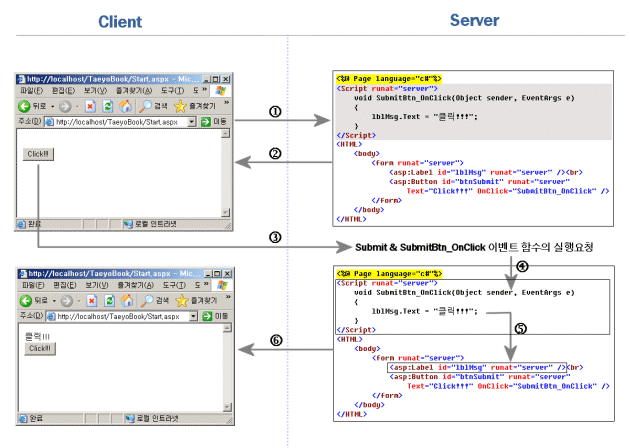Image resolution: width=630 pixels, height=448 pixels.
Task: Open 즐겨찾기 star favorites in upper browser toolbar
Action: click(x=194, y=106)
